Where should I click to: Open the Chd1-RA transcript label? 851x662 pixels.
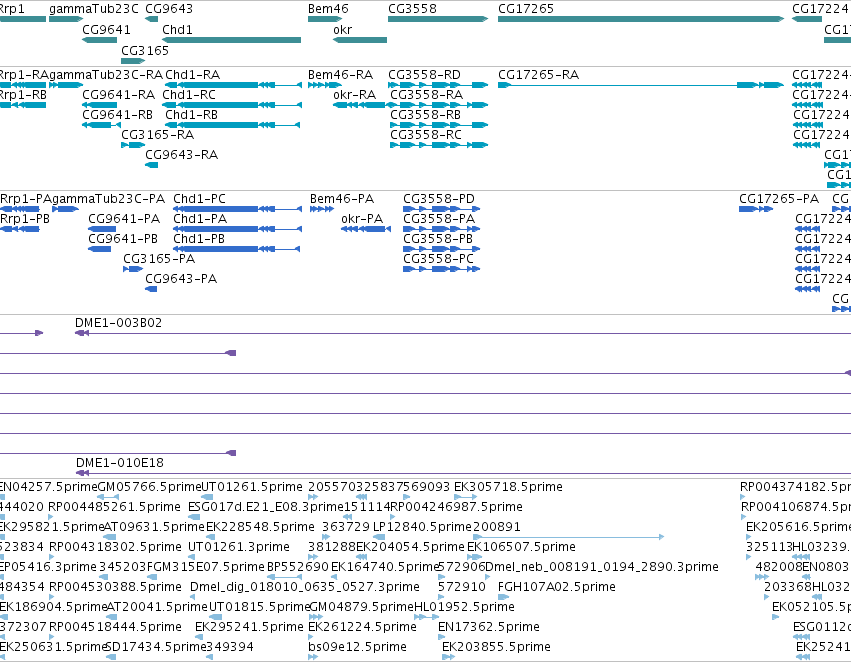tap(193, 75)
